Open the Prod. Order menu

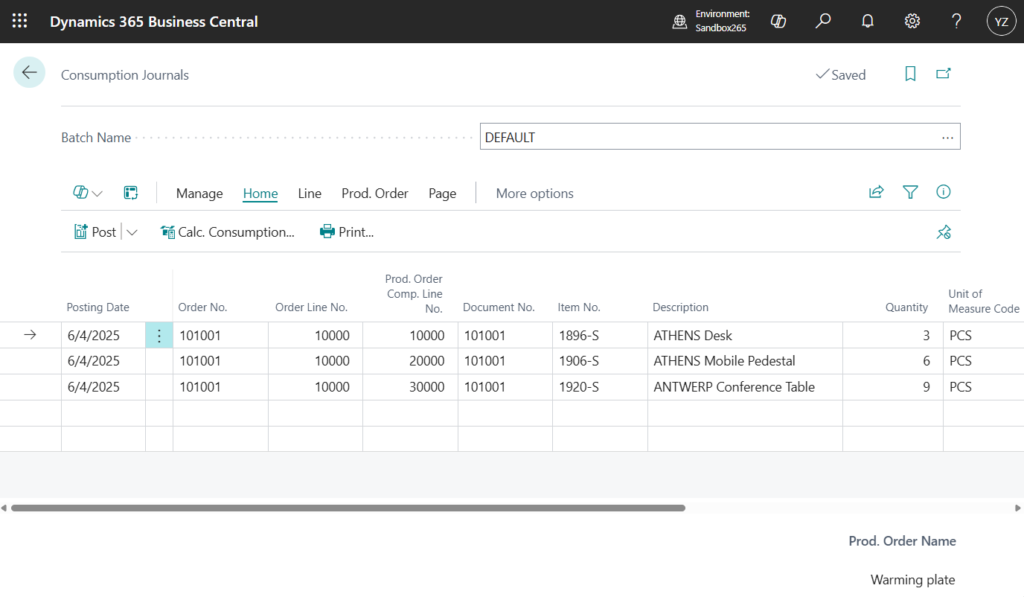pyautogui.click(x=374, y=194)
